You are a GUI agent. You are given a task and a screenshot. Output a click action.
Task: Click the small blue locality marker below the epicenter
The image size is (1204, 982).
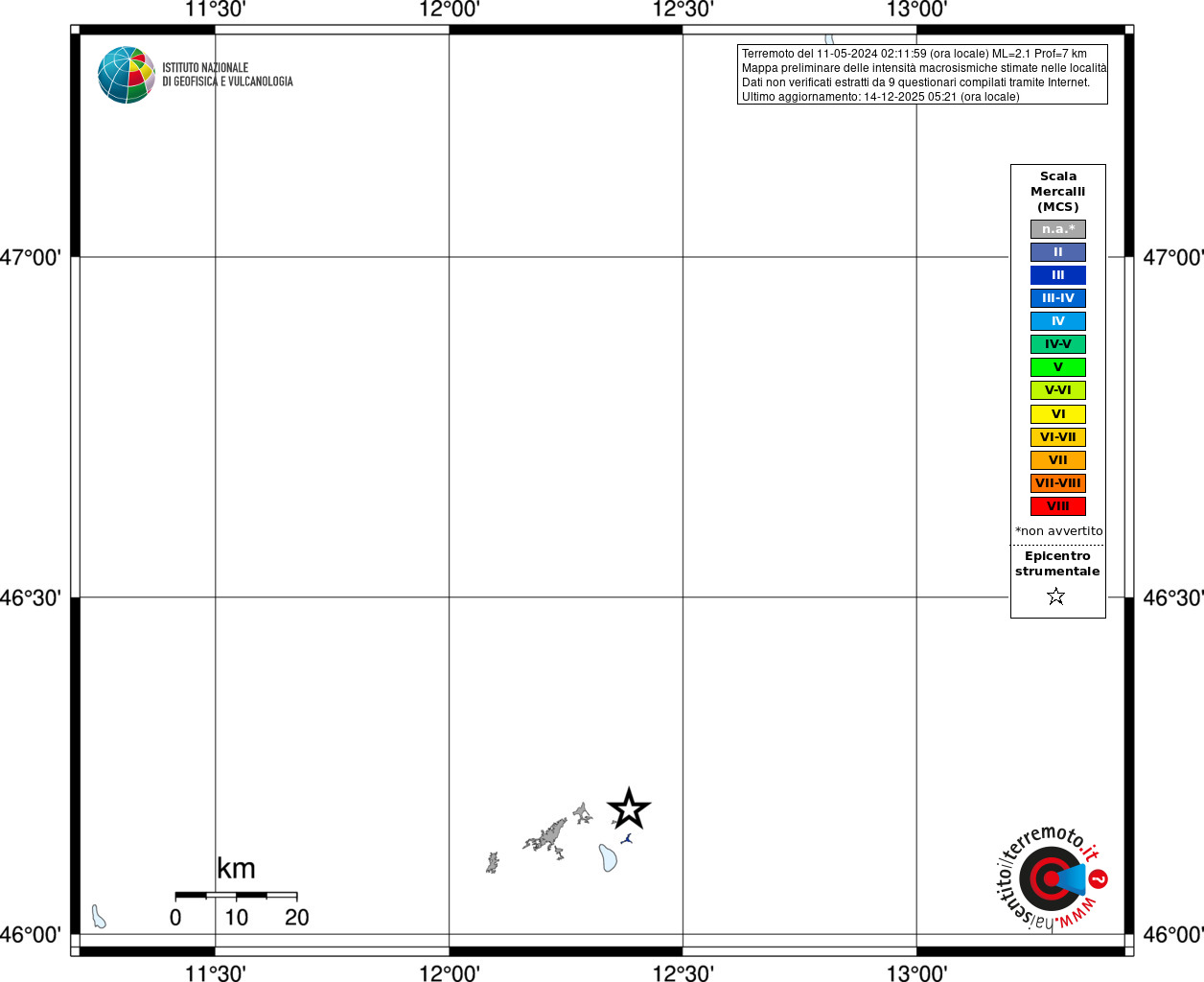point(627,839)
